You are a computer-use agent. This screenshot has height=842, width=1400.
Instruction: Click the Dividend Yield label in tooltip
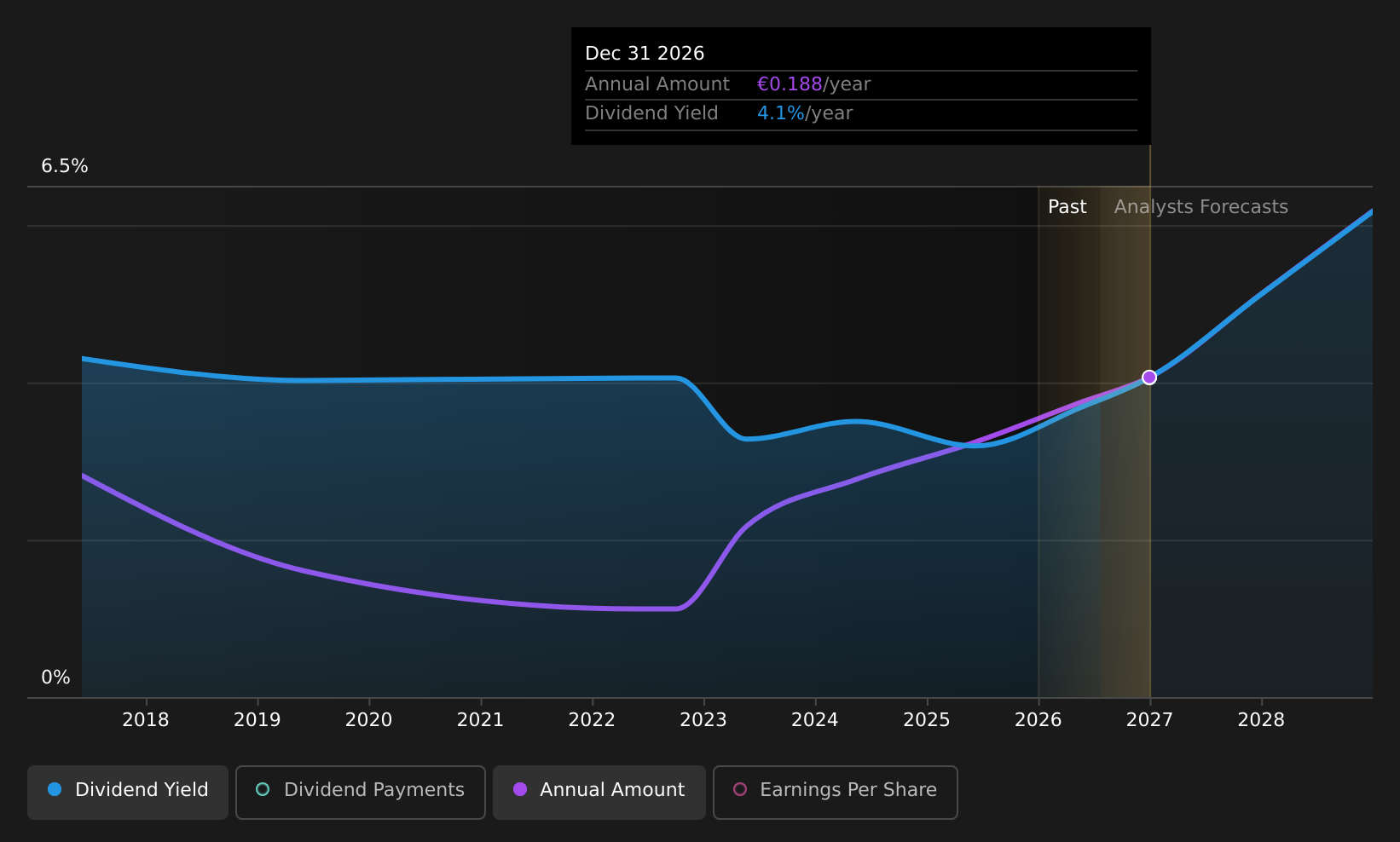click(651, 113)
